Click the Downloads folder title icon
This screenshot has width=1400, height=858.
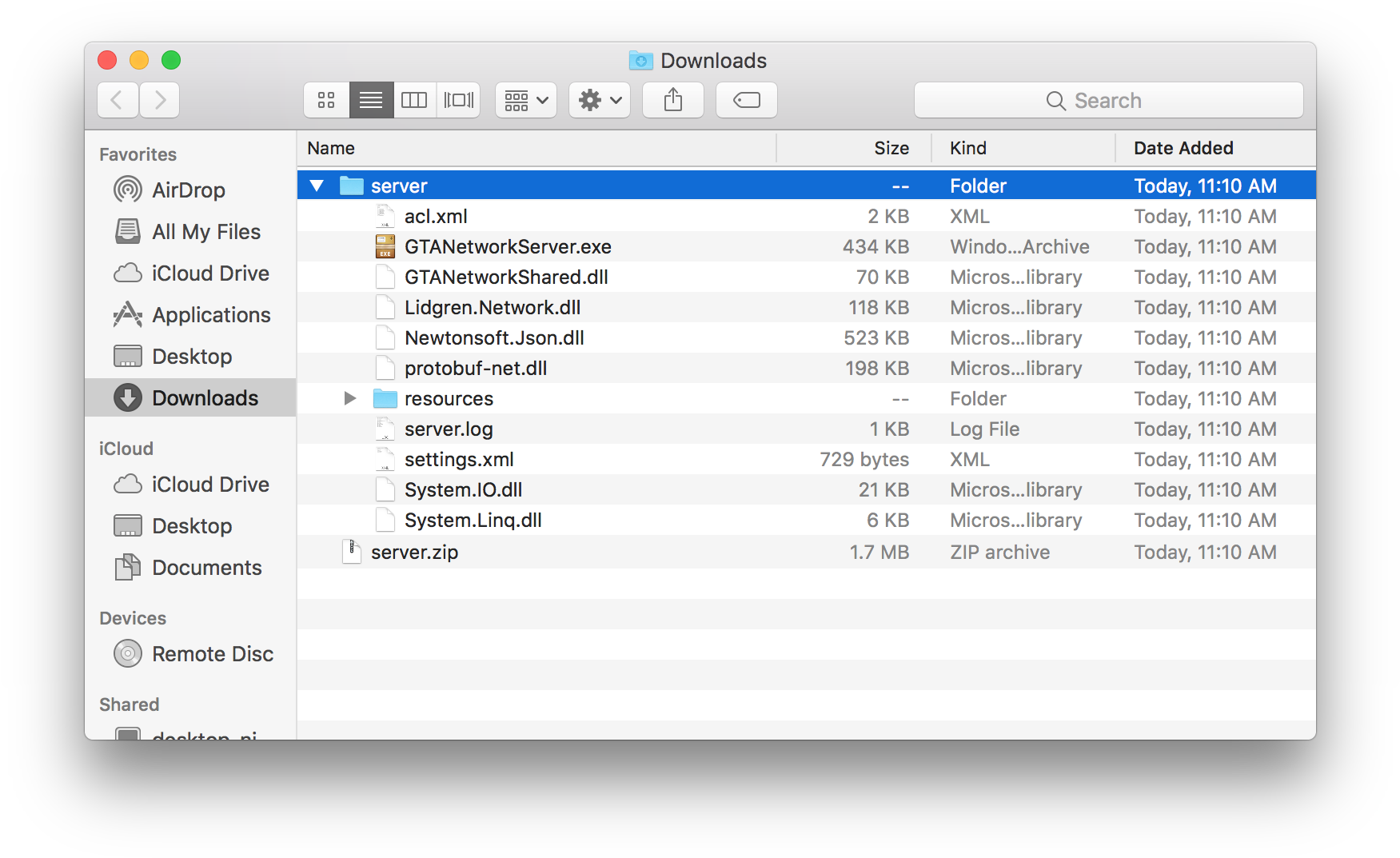click(x=640, y=60)
